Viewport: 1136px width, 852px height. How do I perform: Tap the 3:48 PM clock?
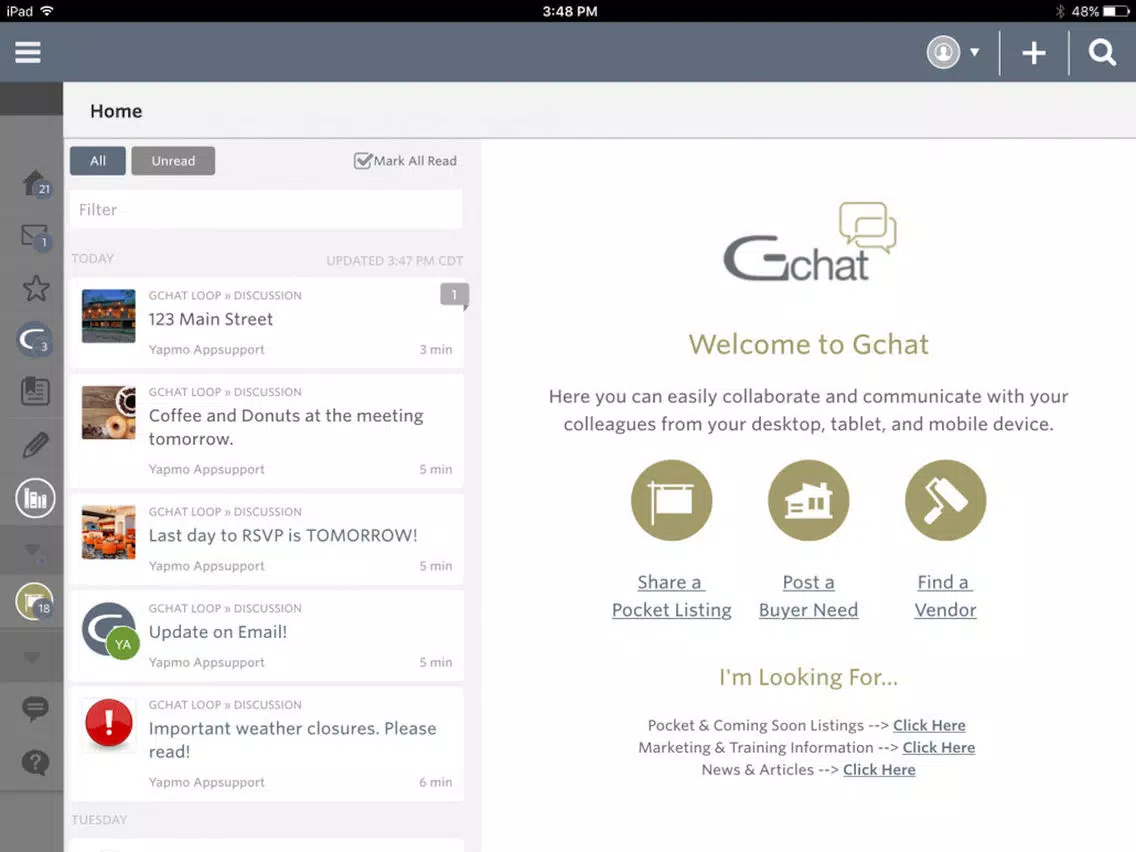pyautogui.click(x=570, y=11)
